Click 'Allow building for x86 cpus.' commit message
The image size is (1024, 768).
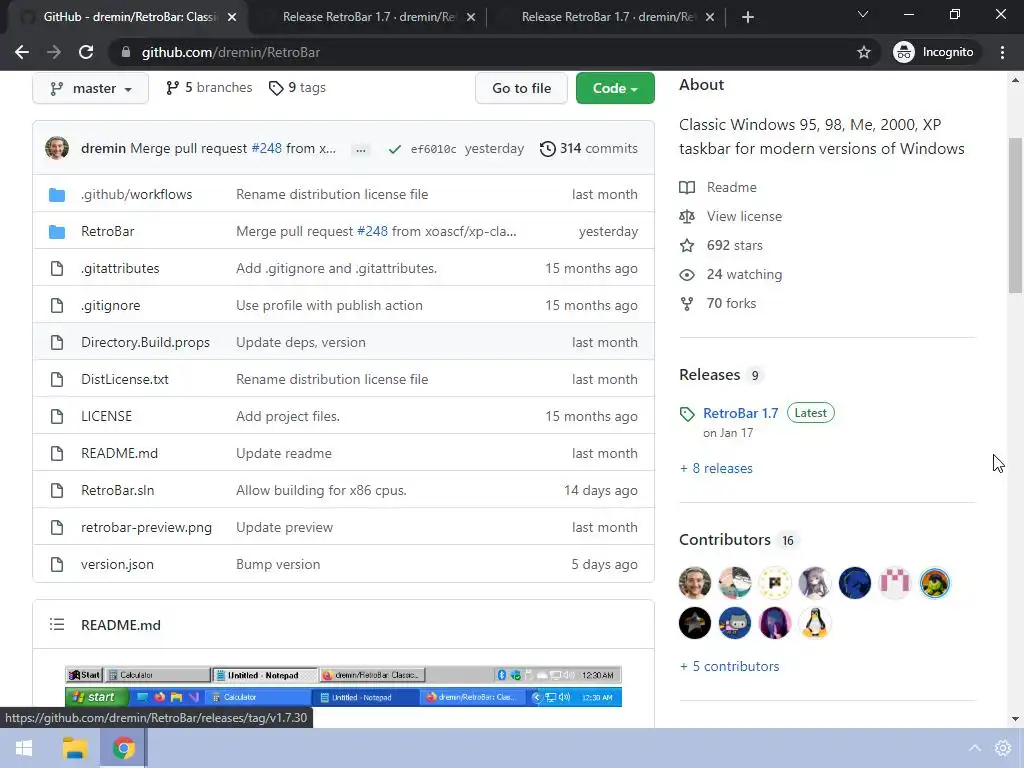point(321,490)
